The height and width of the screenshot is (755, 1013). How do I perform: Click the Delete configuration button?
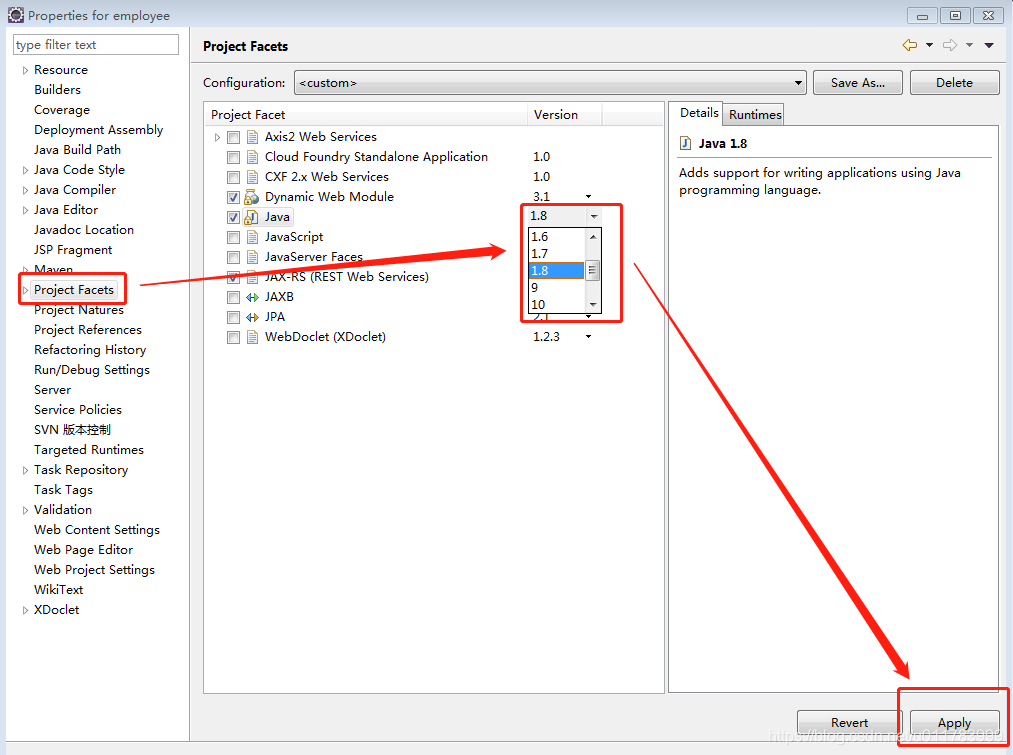click(954, 83)
